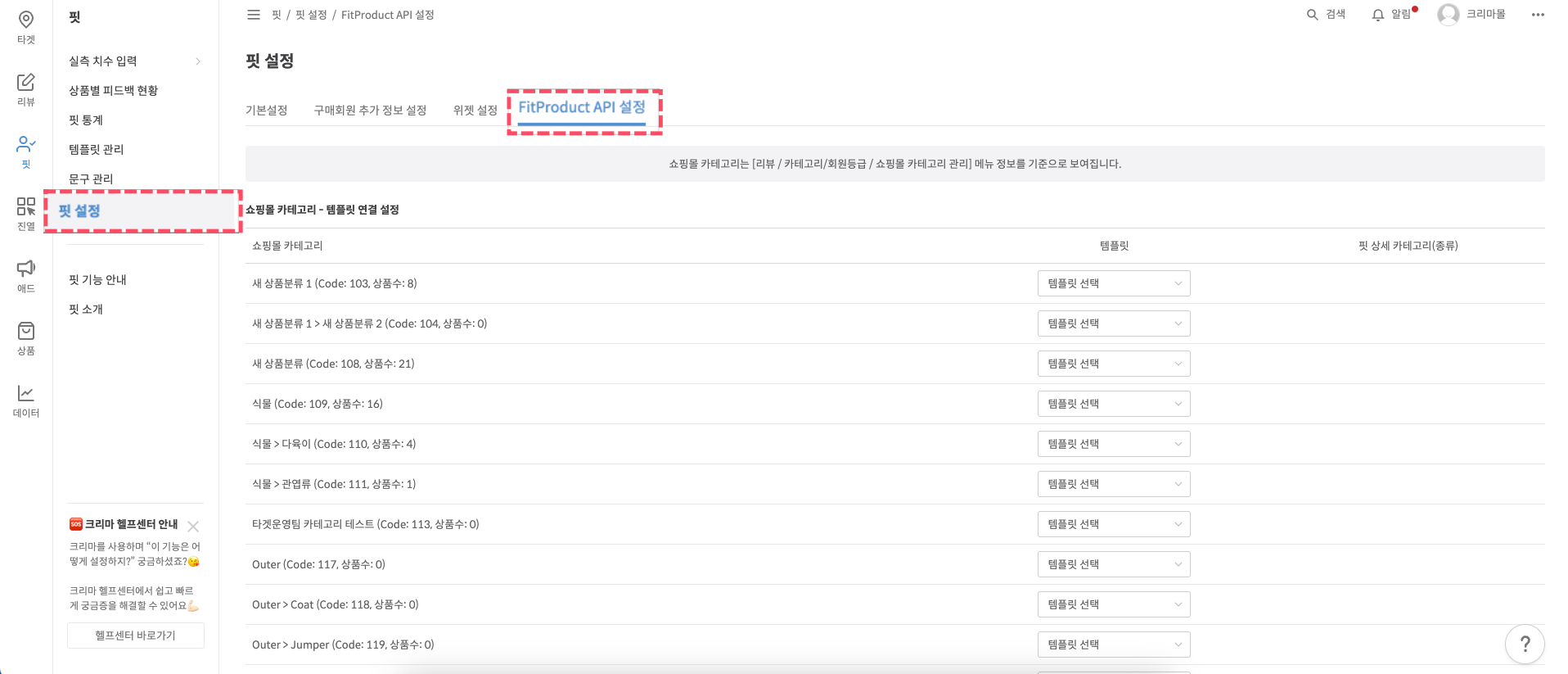Dismiss the 크리마 헬프센터 안내 notice
This screenshot has width=1568, height=674.
point(193,527)
